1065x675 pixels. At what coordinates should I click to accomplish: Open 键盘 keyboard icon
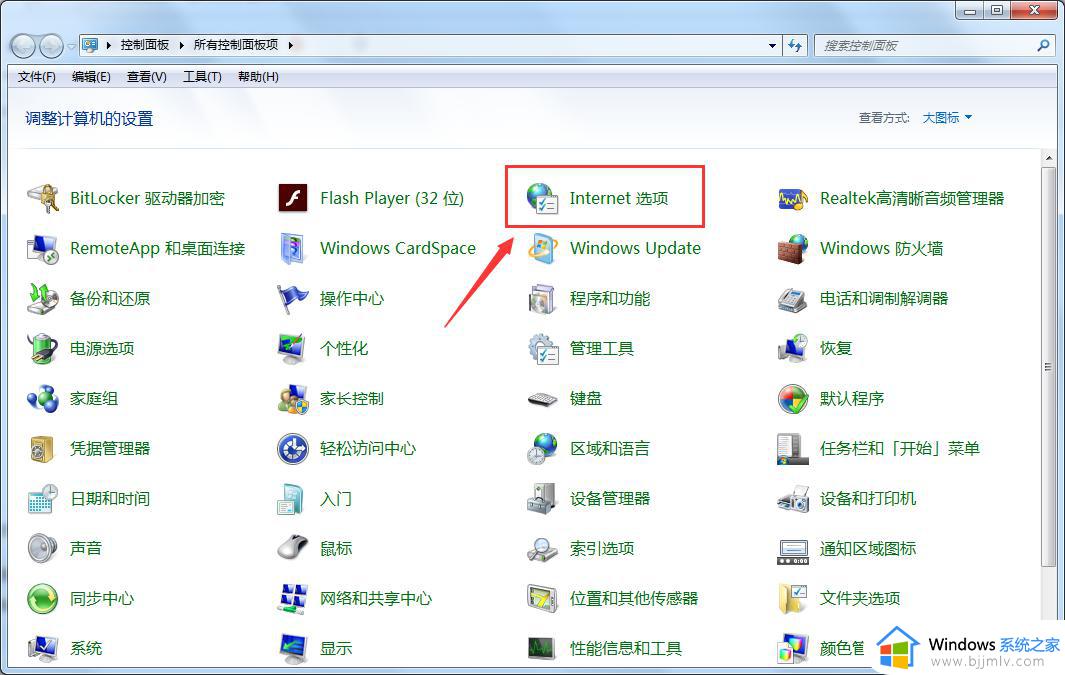pyautogui.click(x=542, y=399)
